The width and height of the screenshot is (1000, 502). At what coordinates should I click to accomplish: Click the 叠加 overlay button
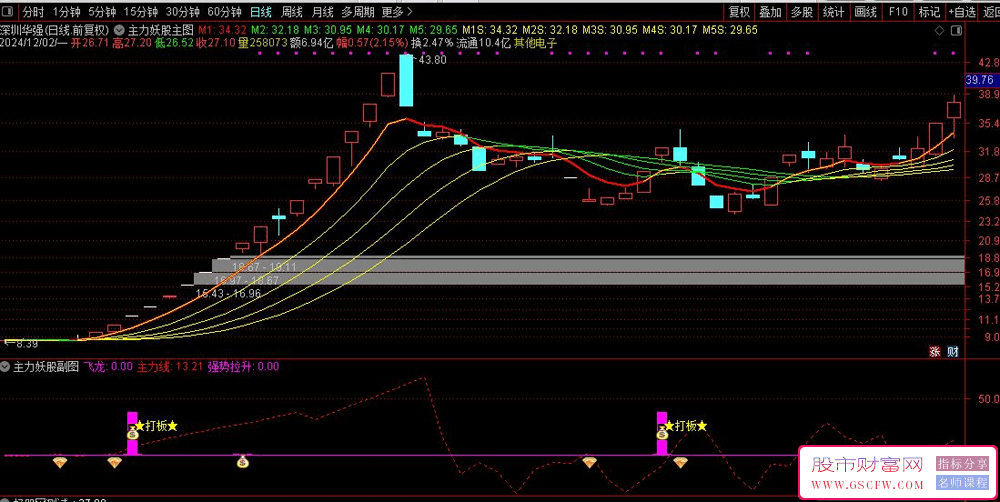[770, 11]
